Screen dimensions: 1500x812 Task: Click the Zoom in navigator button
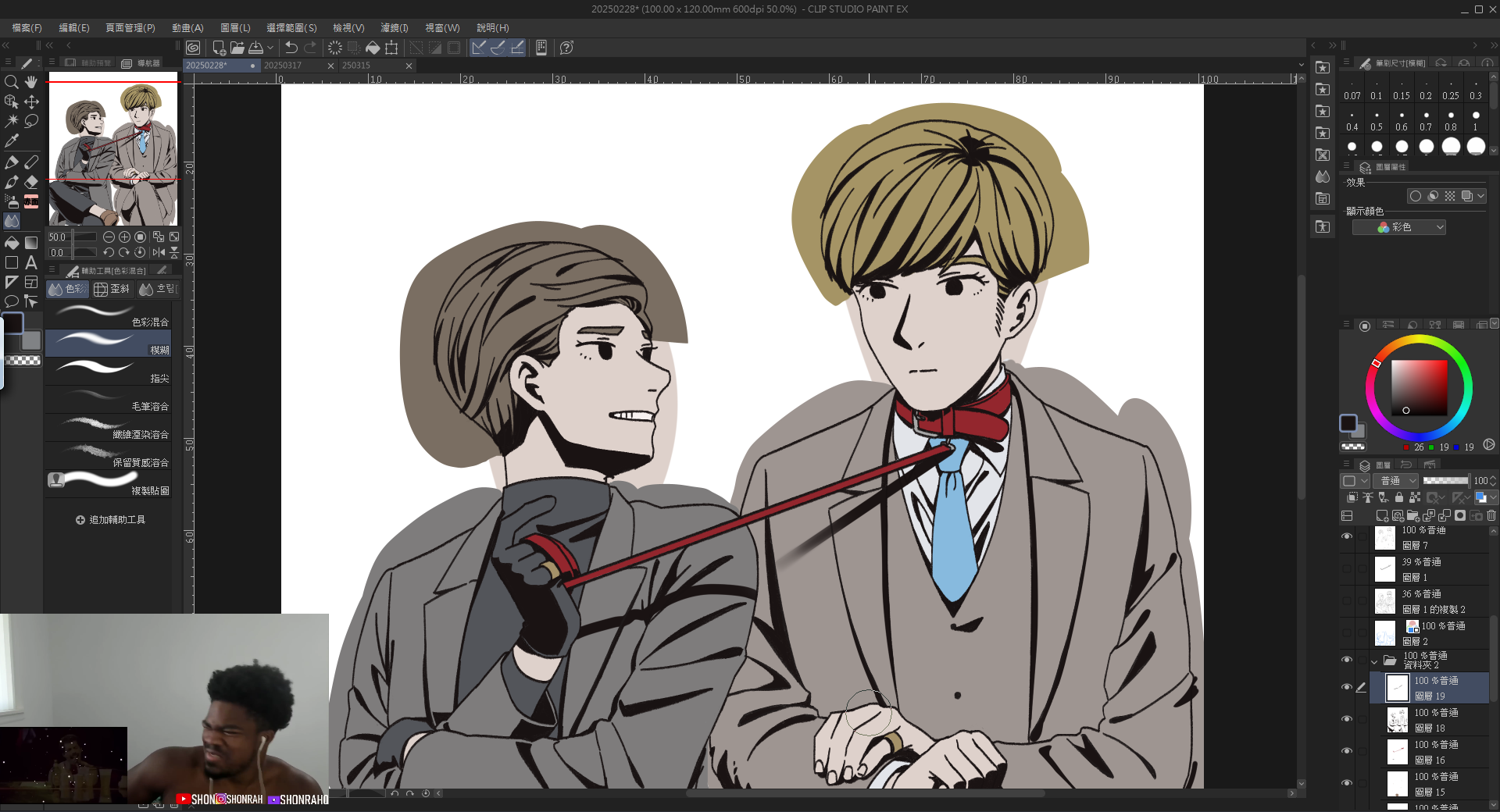(124, 237)
